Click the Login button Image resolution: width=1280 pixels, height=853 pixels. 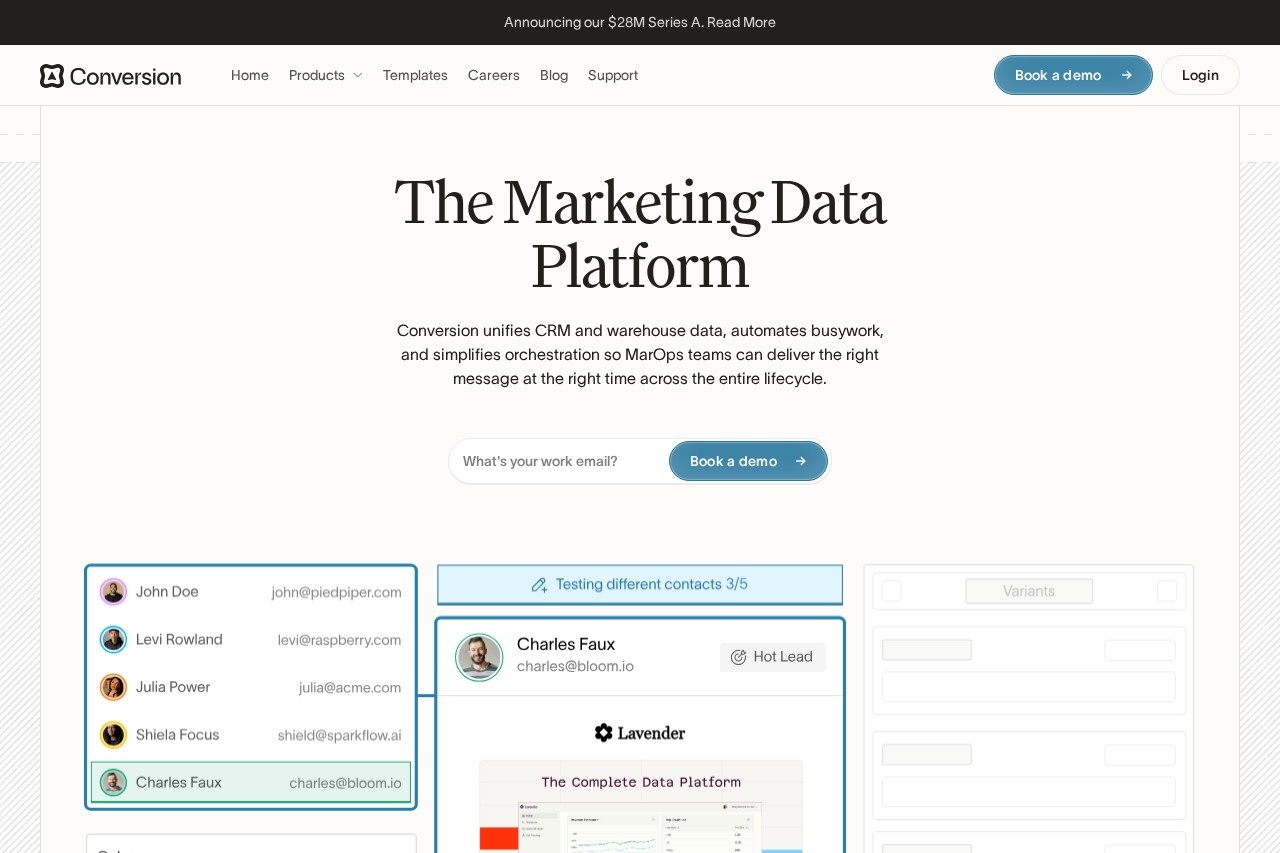pyautogui.click(x=1200, y=75)
